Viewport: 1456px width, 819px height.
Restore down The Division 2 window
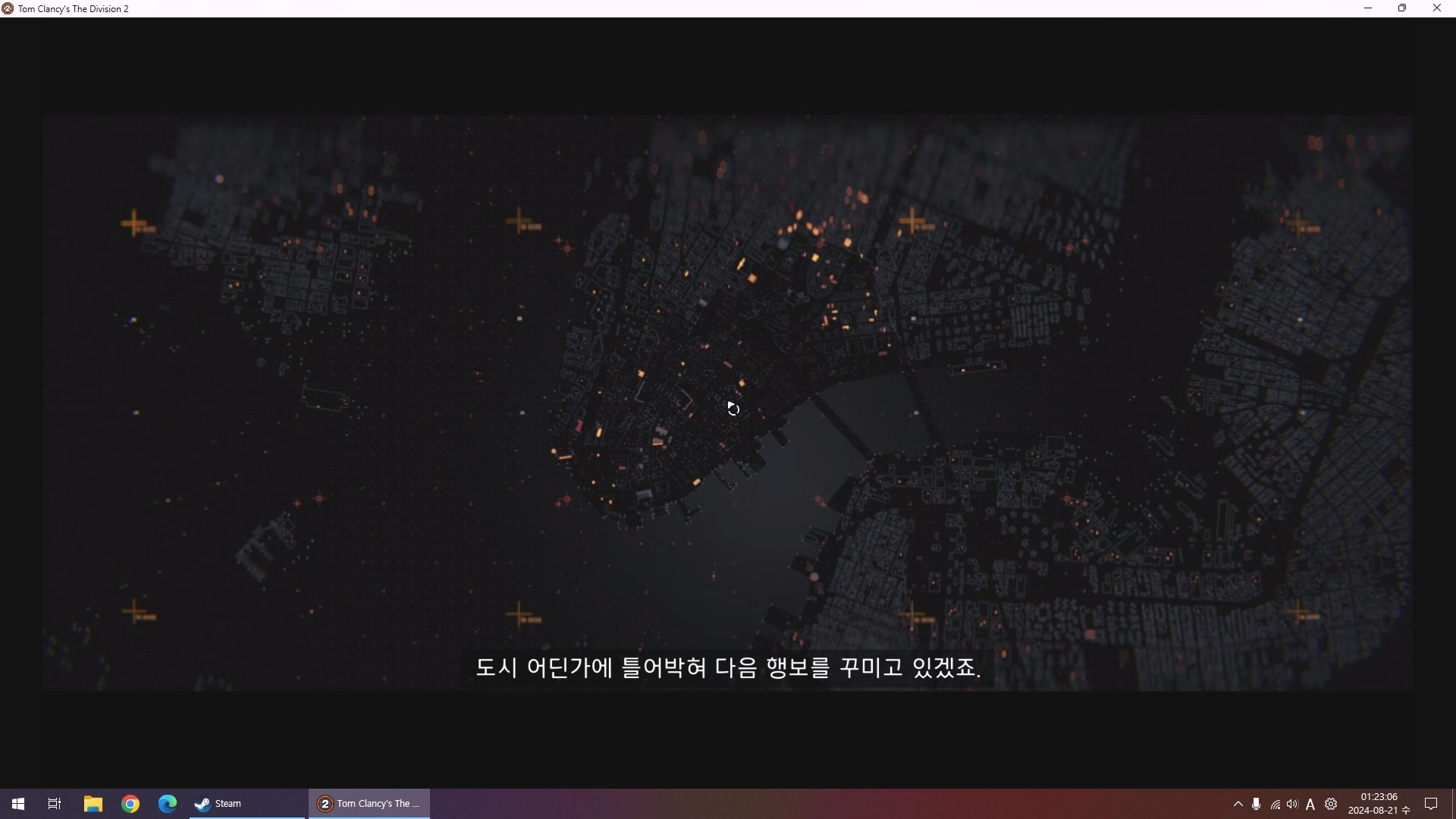point(1402,8)
